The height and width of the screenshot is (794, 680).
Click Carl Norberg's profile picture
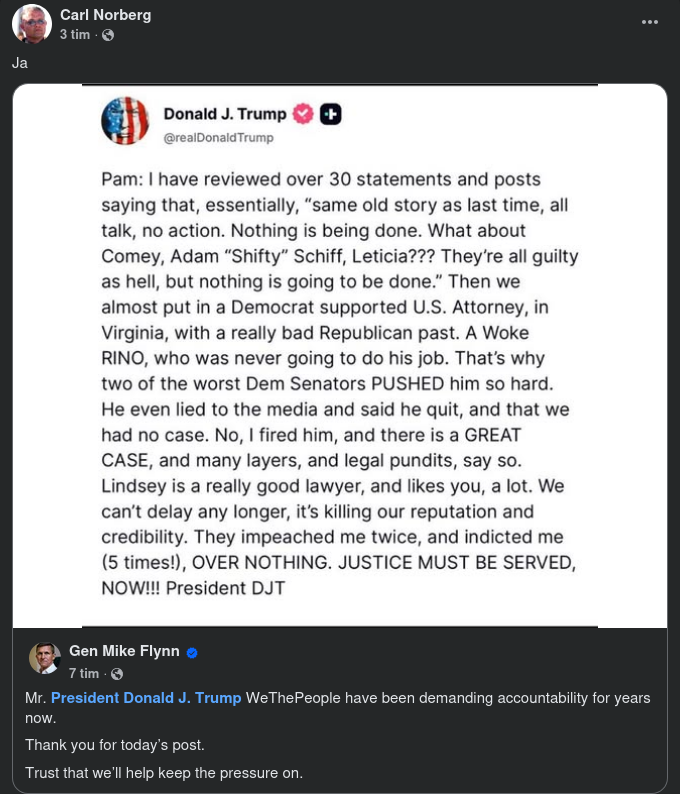pyautogui.click(x=32, y=24)
